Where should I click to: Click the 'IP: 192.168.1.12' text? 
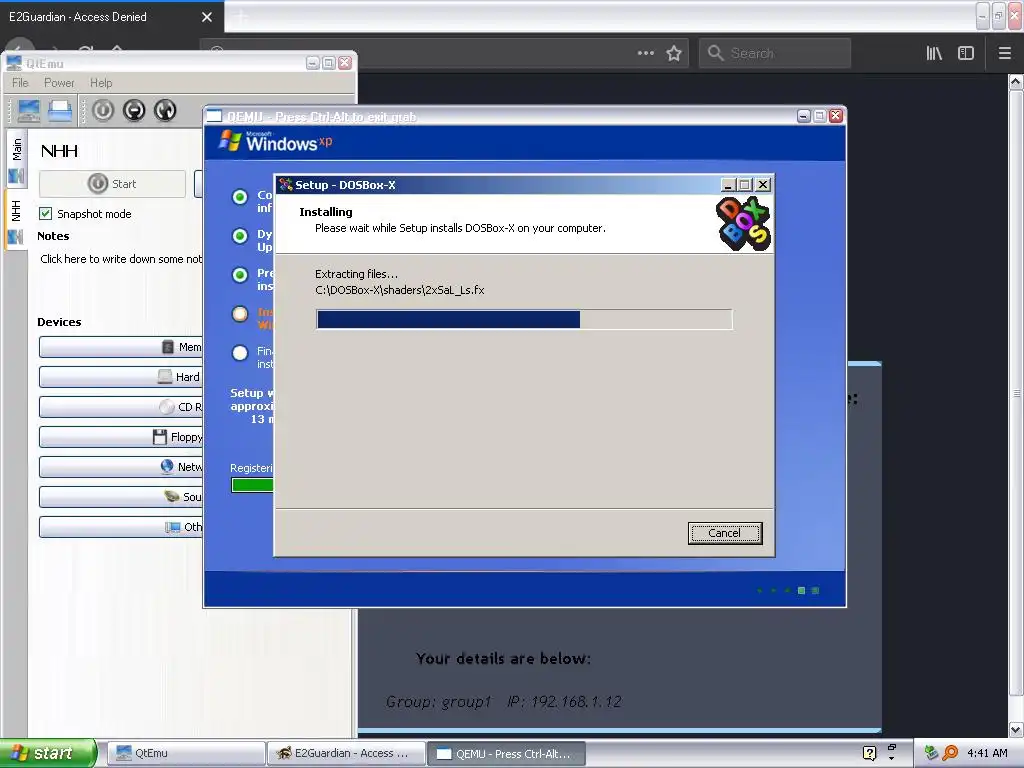[x=564, y=701]
